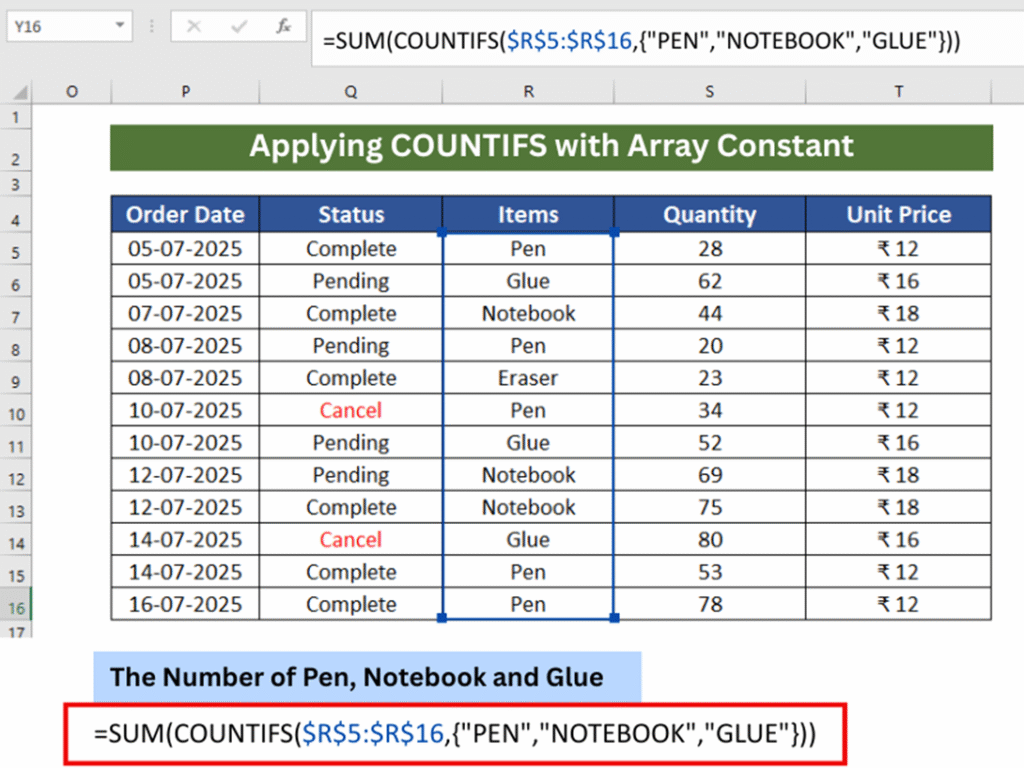Click the 'Unit Price' header cell
Image resolution: width=1024 pixels, height=768 pixels.
coord(899,214)
